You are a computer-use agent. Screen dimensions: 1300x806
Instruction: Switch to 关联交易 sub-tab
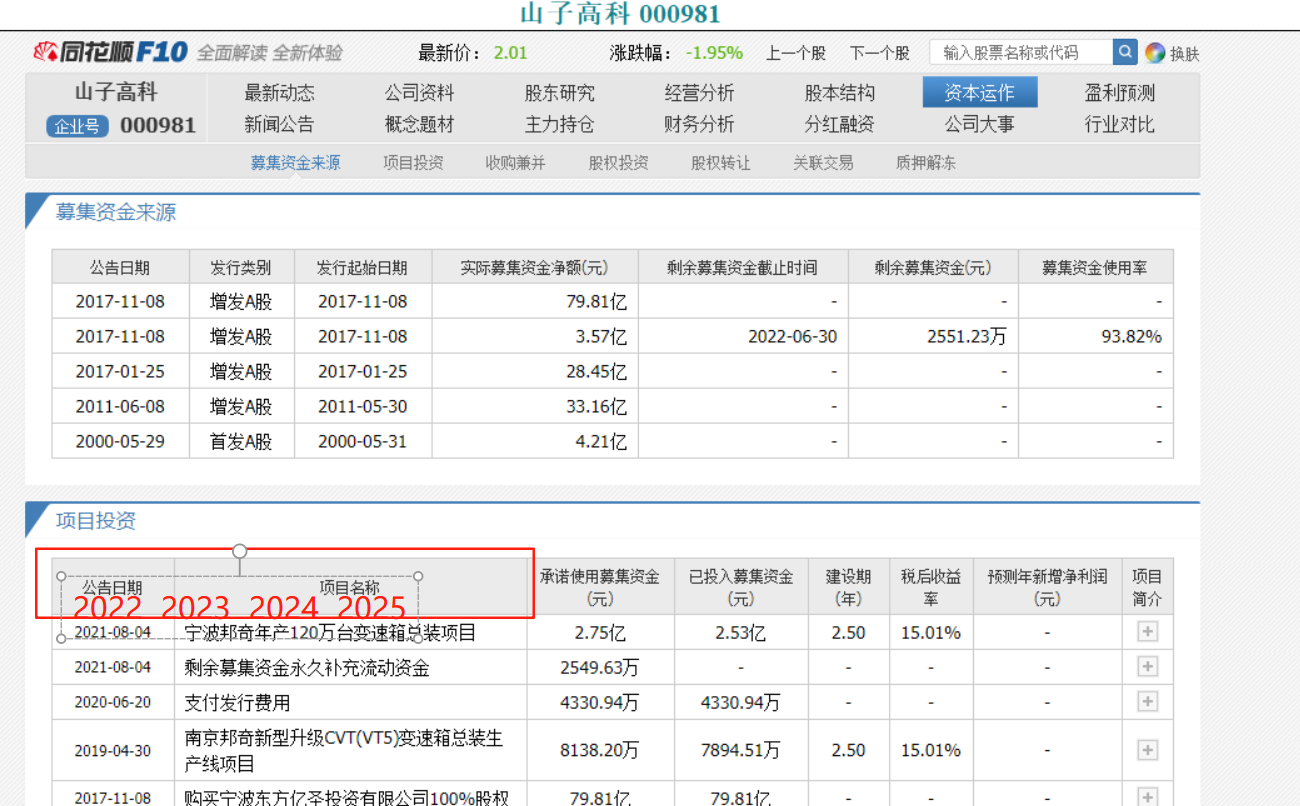(823, 162)
